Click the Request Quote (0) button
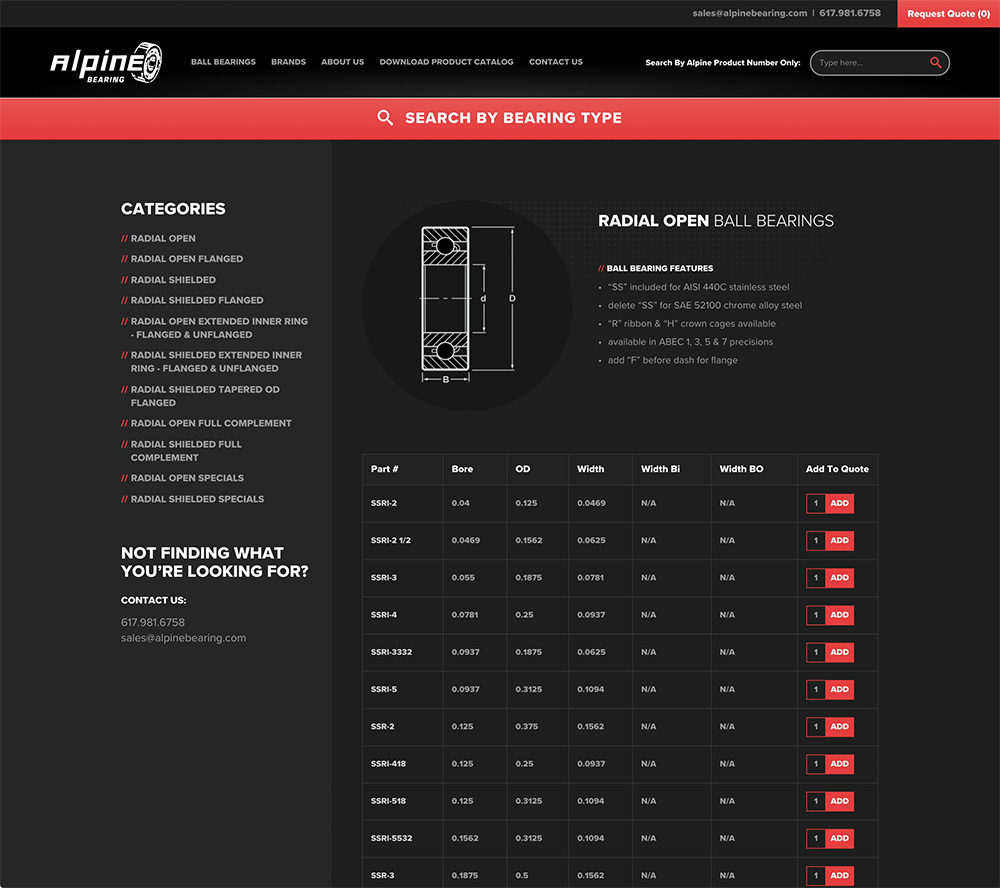Image resolution: width=1000 pixels, height=888 pixels. (x=948, y=14)
